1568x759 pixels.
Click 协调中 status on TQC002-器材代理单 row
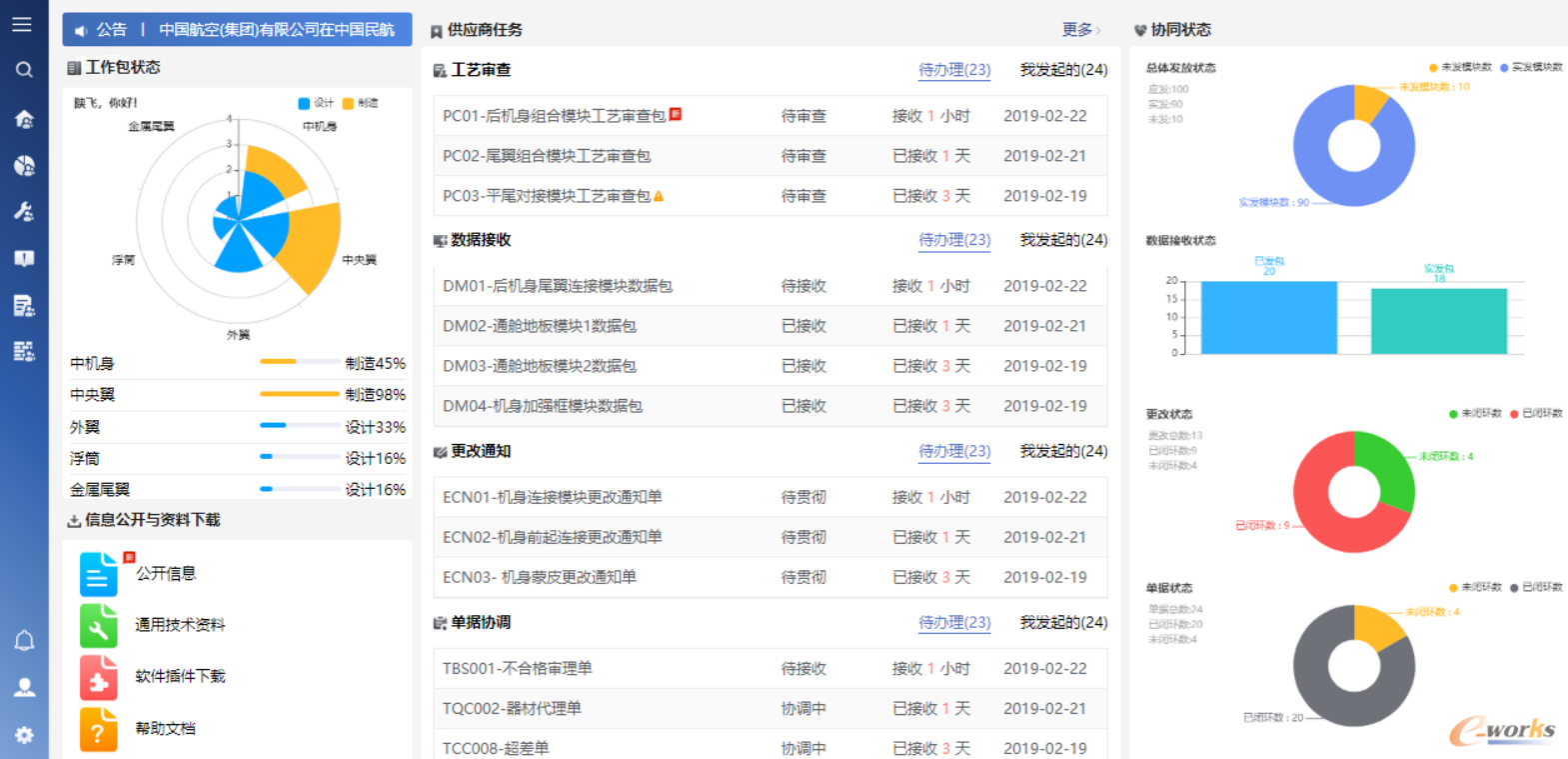[x=803, y=708]
